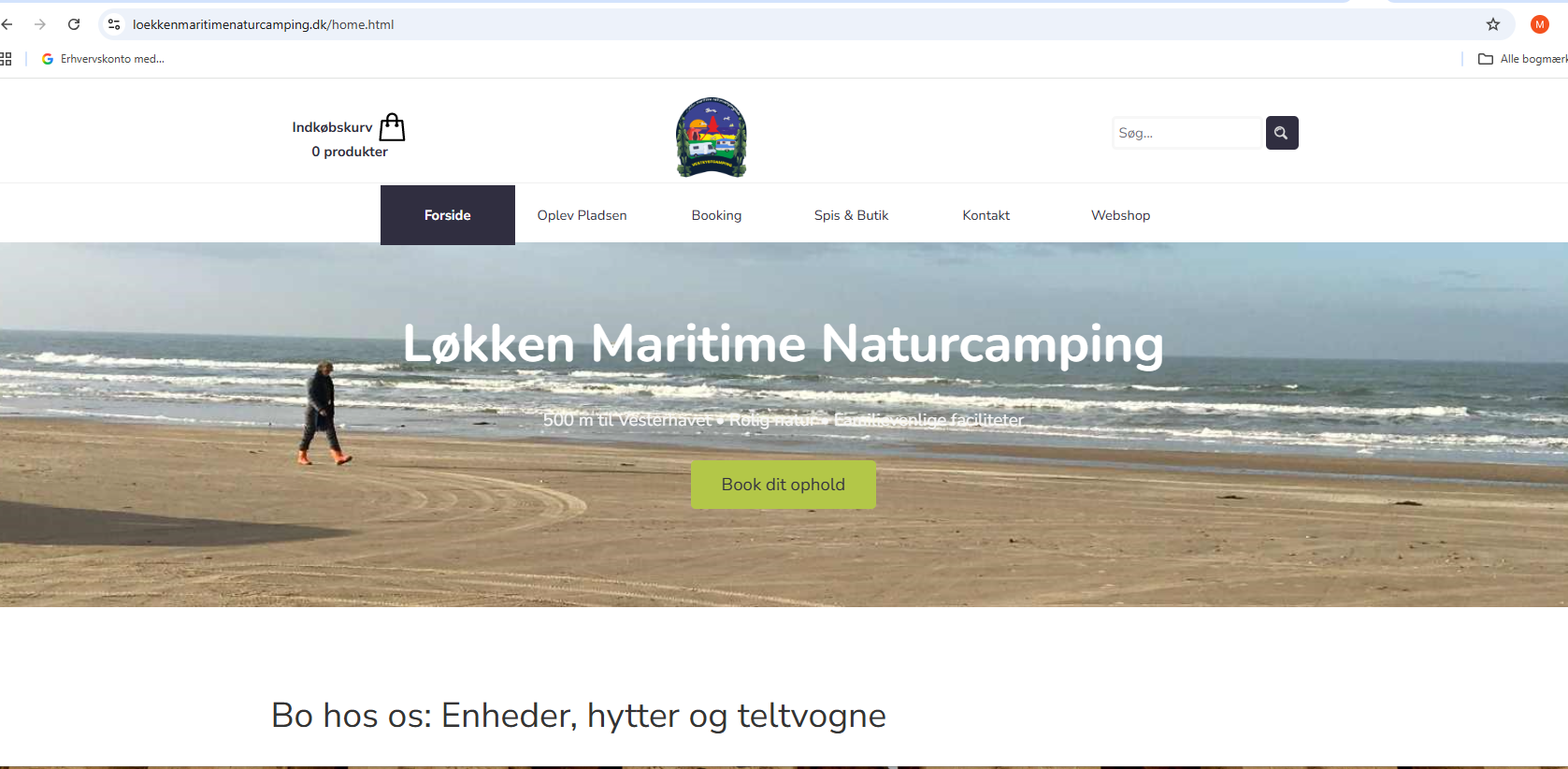Open Erhvervskonto med... bookmark
The image size is (1568, 769).
103,59
